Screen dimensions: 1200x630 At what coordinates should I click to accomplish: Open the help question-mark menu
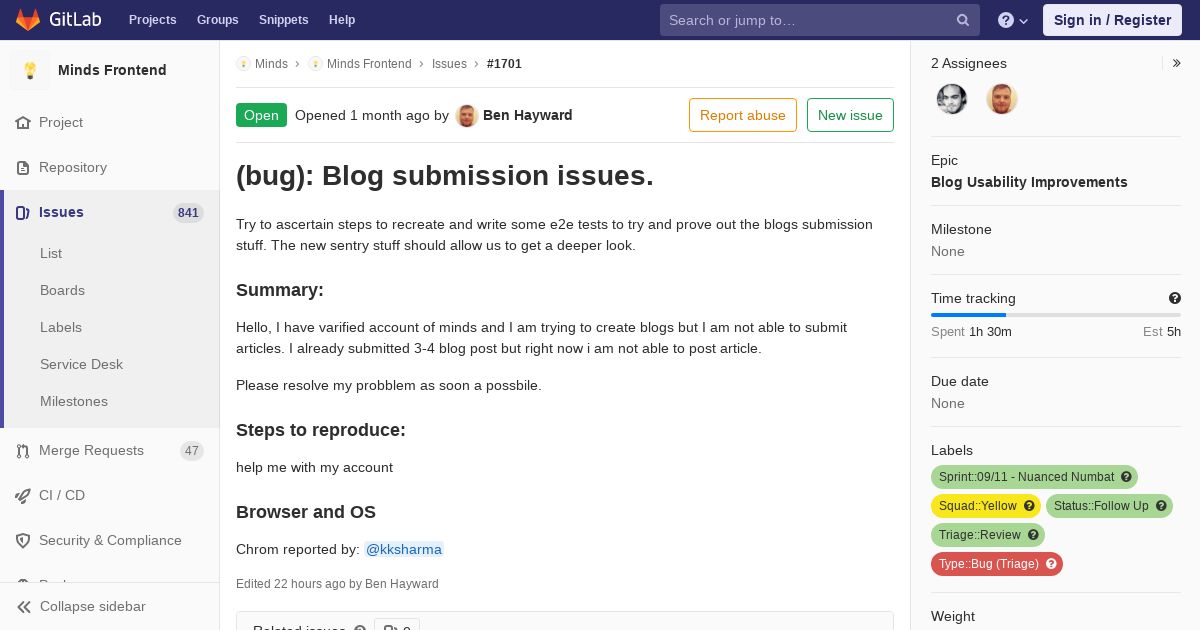(1013, 20)
